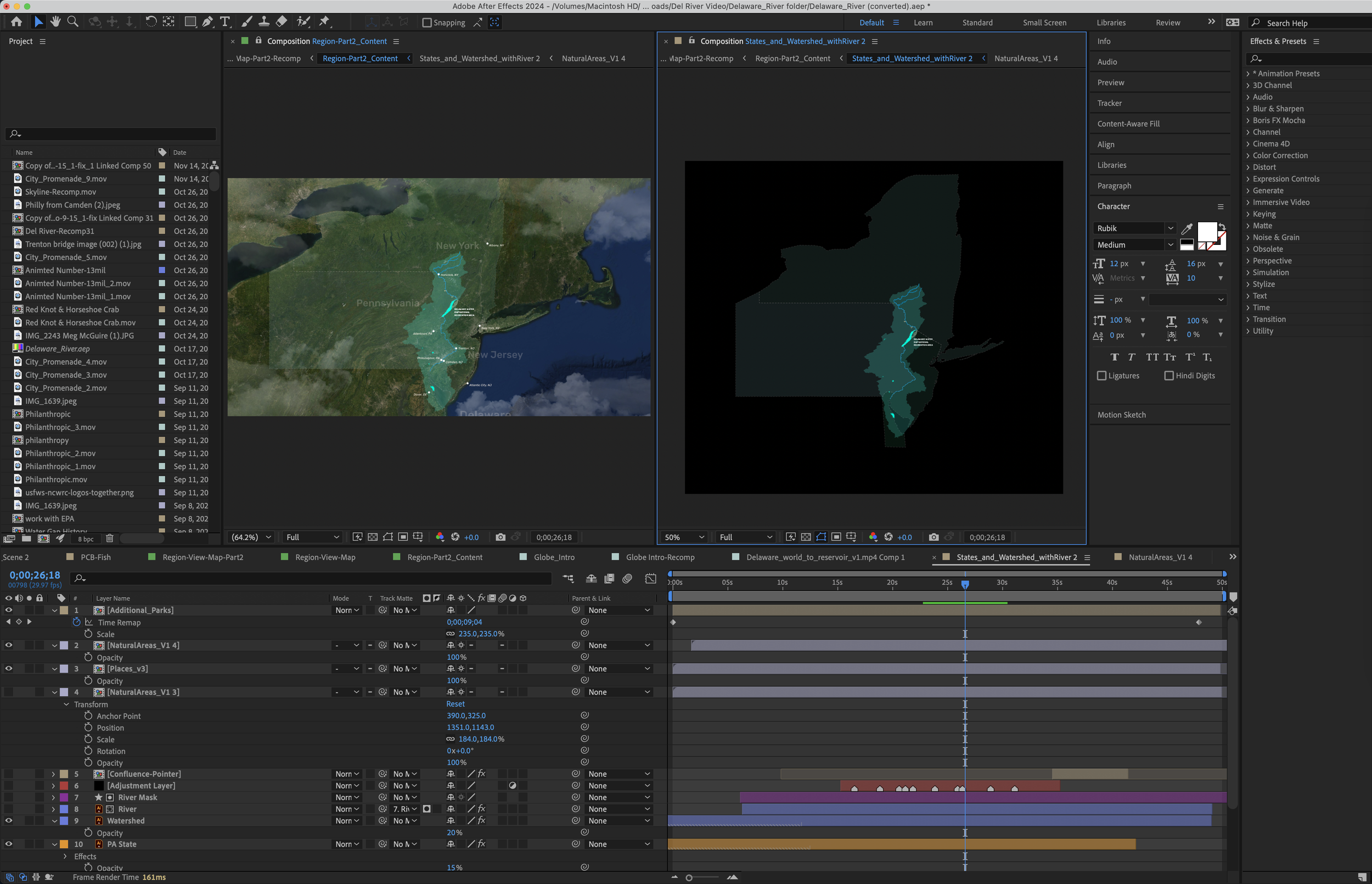The height and width of the screenshot is (884, 1372).
Task: Open the Graph Editor in the timeline
Action: coord(651,579)
